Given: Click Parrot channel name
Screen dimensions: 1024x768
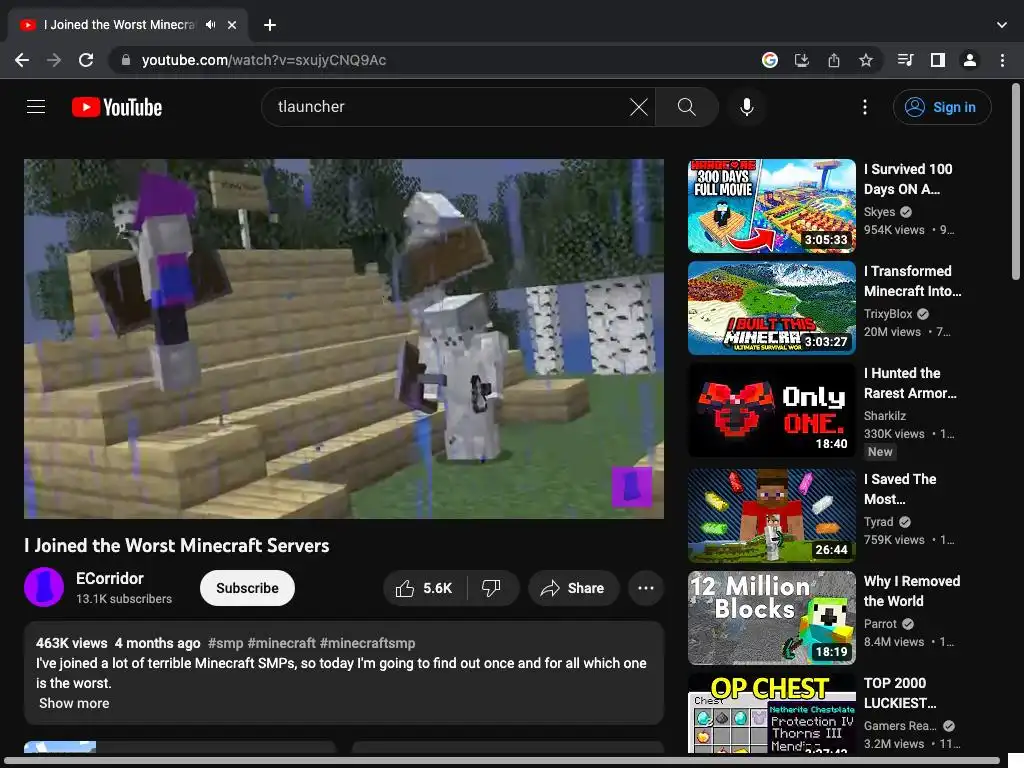Looking at the screenshot, I should pyautogui.click(x=880, y=624).
